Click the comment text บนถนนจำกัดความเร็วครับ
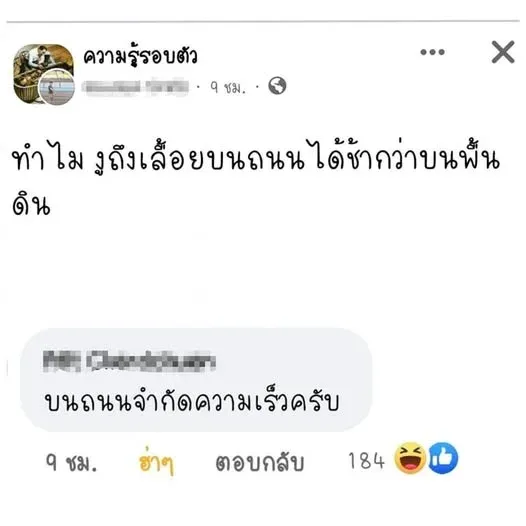Viewport: 526px width, 526px height. click(x=192, y=401)
